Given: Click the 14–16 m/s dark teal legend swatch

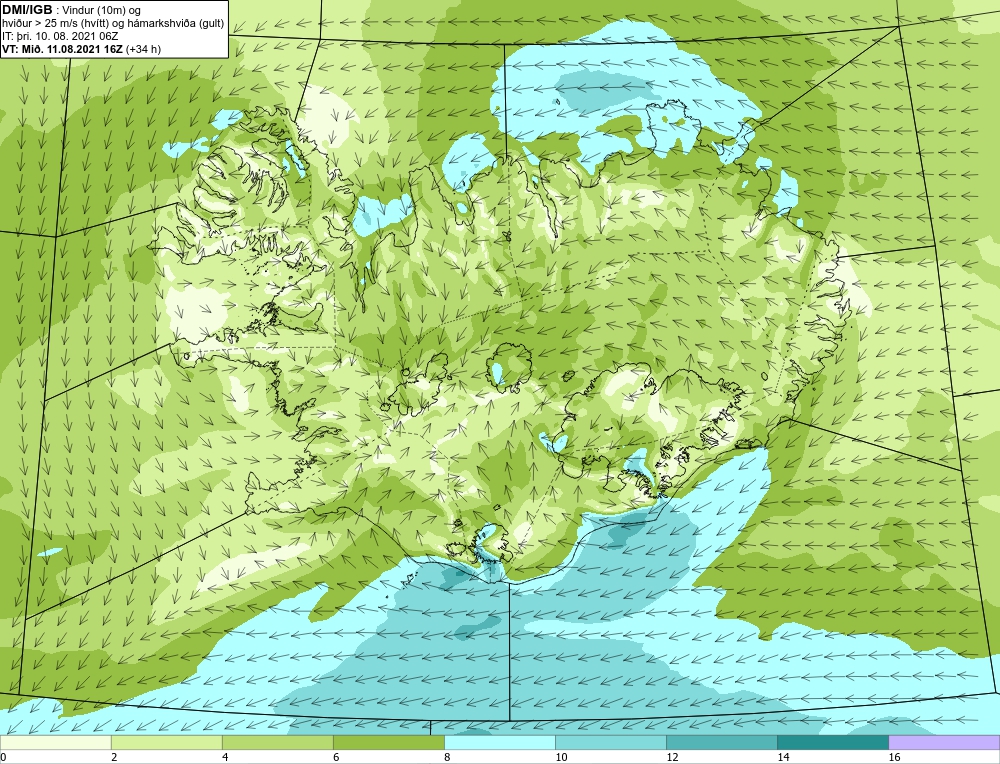Looking at the screenshot, I should pyautogui.click(x=832, y=742).
